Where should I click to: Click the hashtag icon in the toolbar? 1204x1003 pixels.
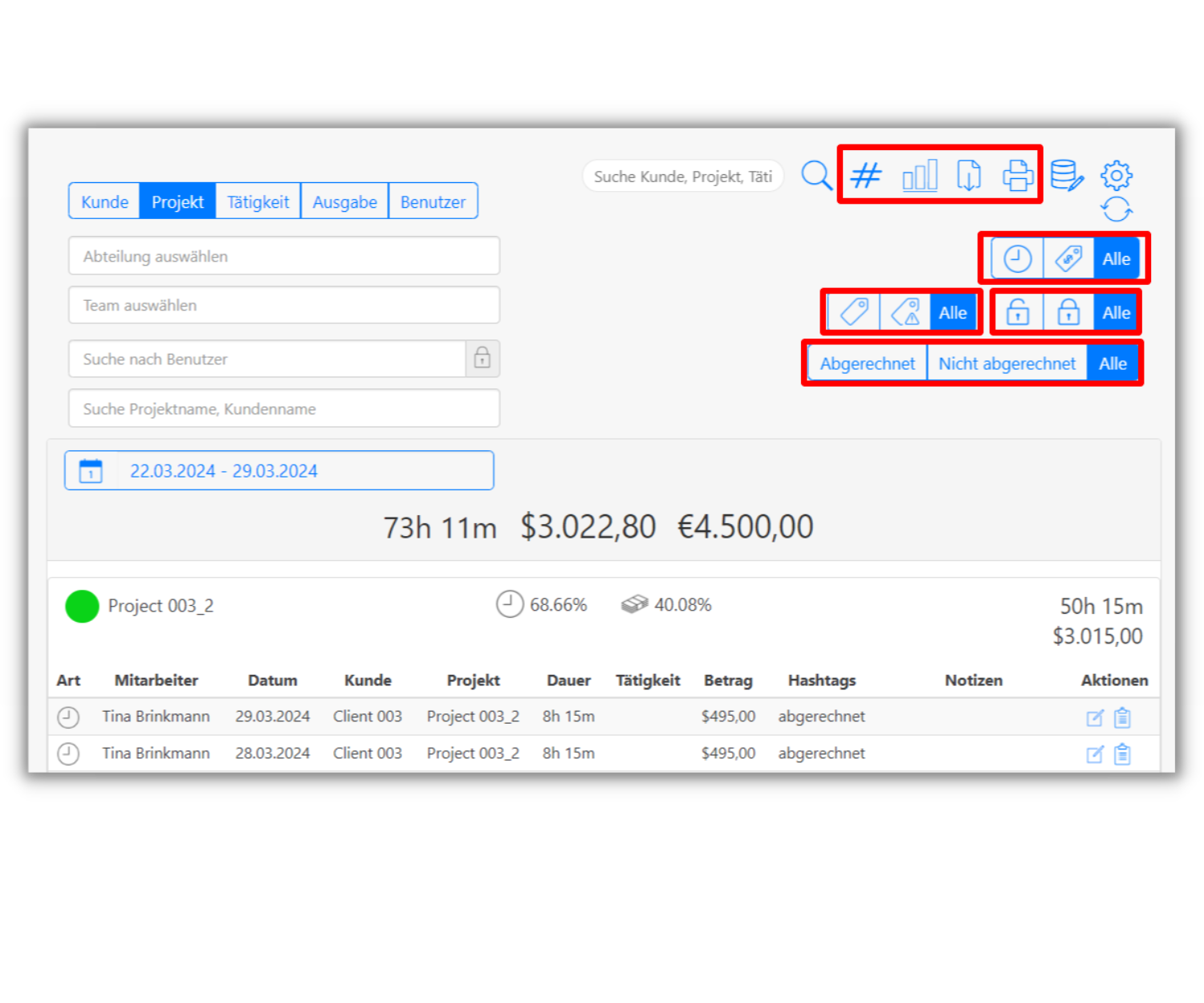(x=866, y=175)
